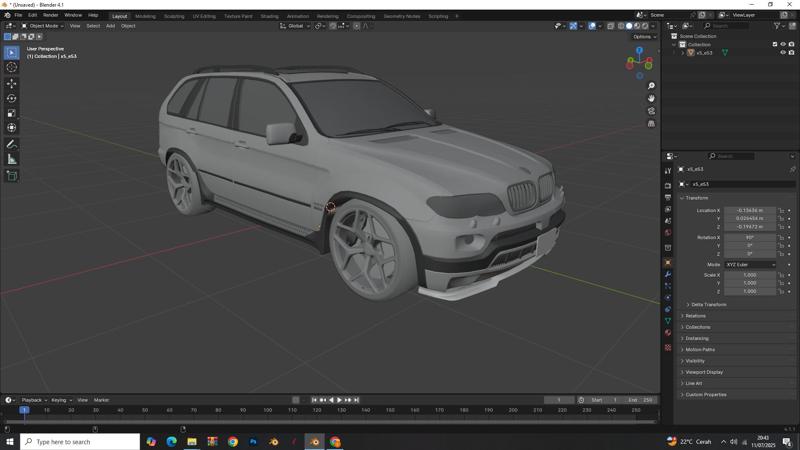800x450 pixels.
Task: Switch to wireframe viewport shading
Action: (621, 26)
